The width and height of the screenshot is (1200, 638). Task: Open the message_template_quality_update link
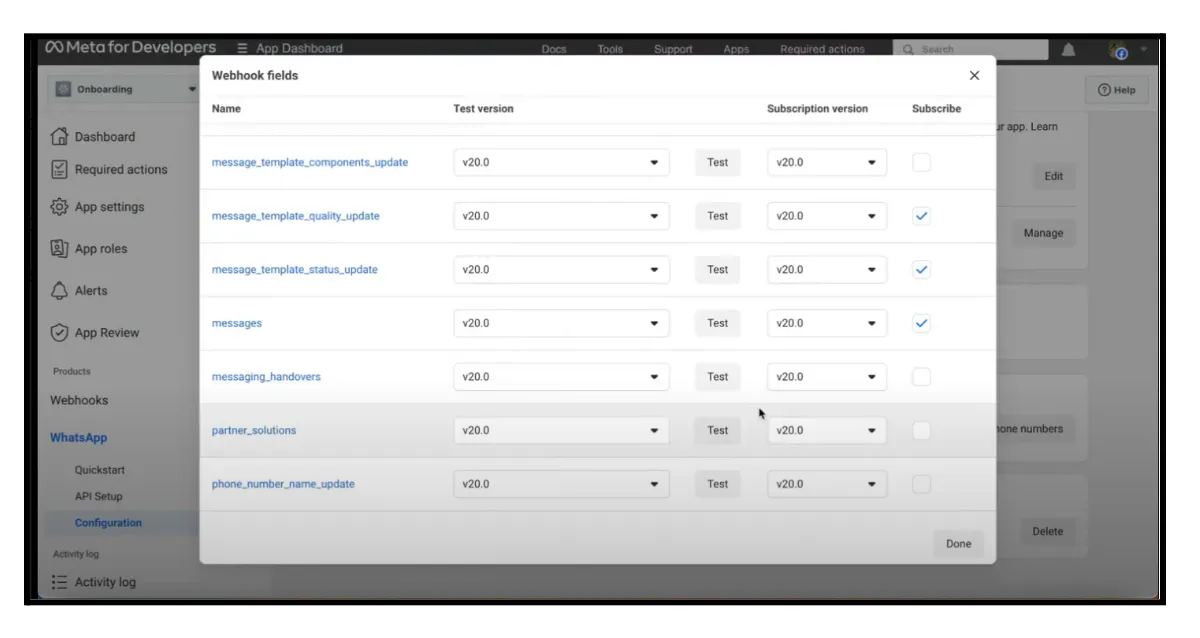pyautogui.click(x=296, y=216)
